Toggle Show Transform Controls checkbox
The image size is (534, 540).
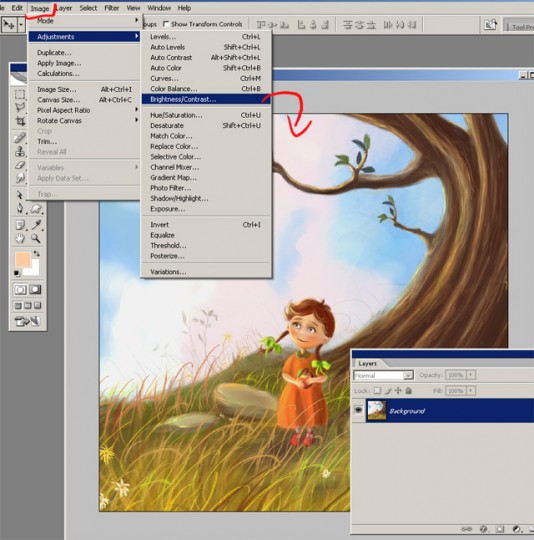pyautogui.click(x=166, y=24)
